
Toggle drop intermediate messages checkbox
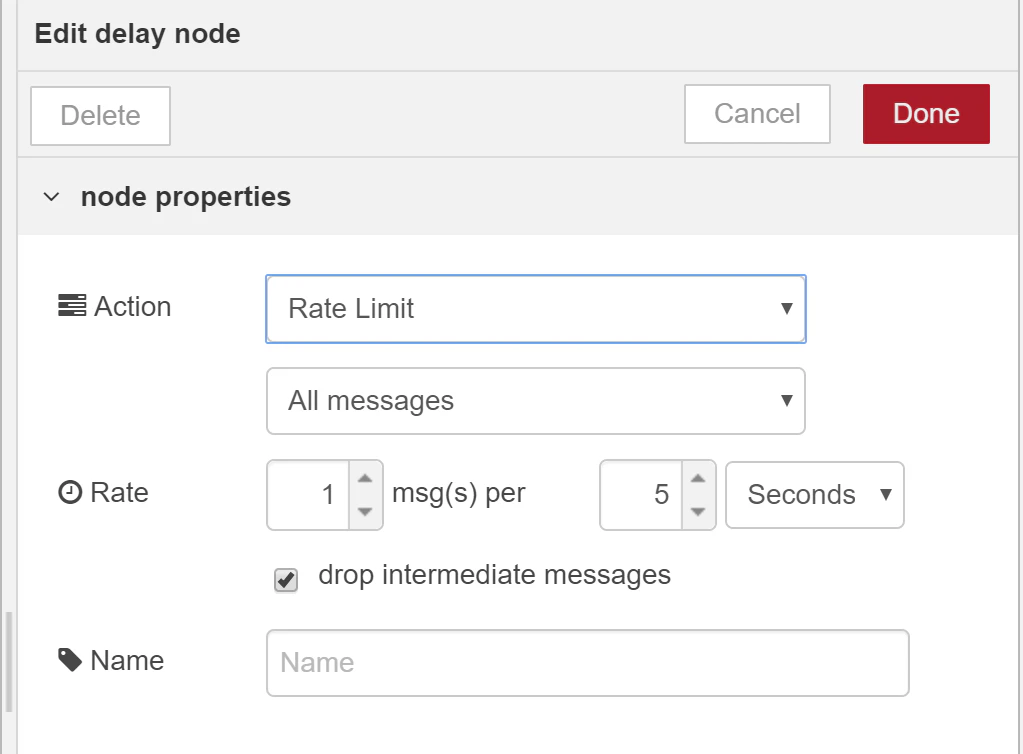286,579
